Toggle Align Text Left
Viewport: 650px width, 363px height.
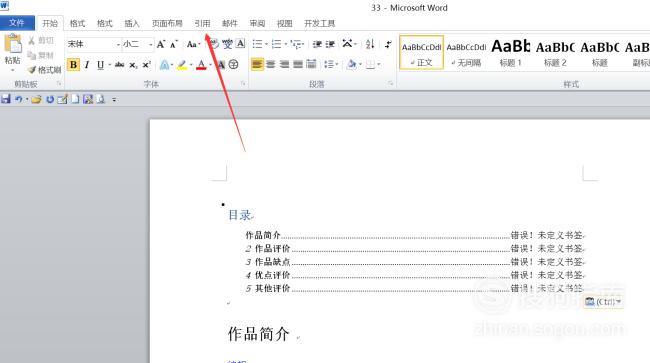coord(257,64)
